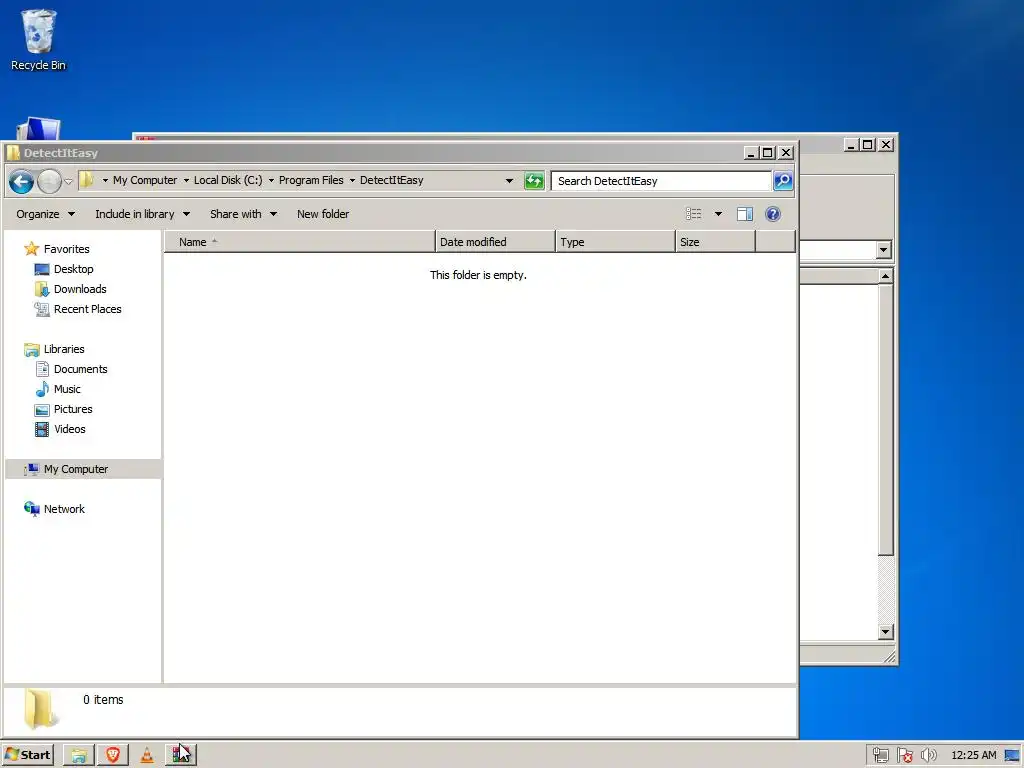Select Libraries in navigation pane
The height and width of the screenshot is (768, 1024).
63,349
